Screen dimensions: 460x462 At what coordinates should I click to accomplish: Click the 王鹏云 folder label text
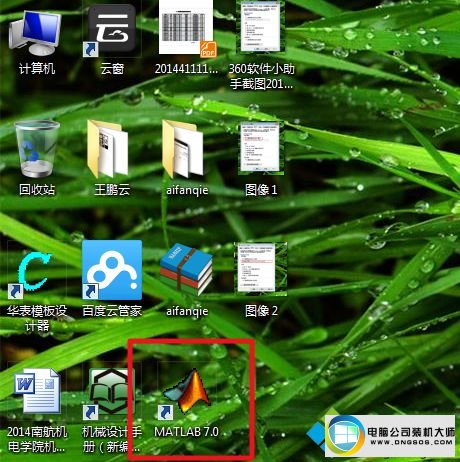pos(112,190)
